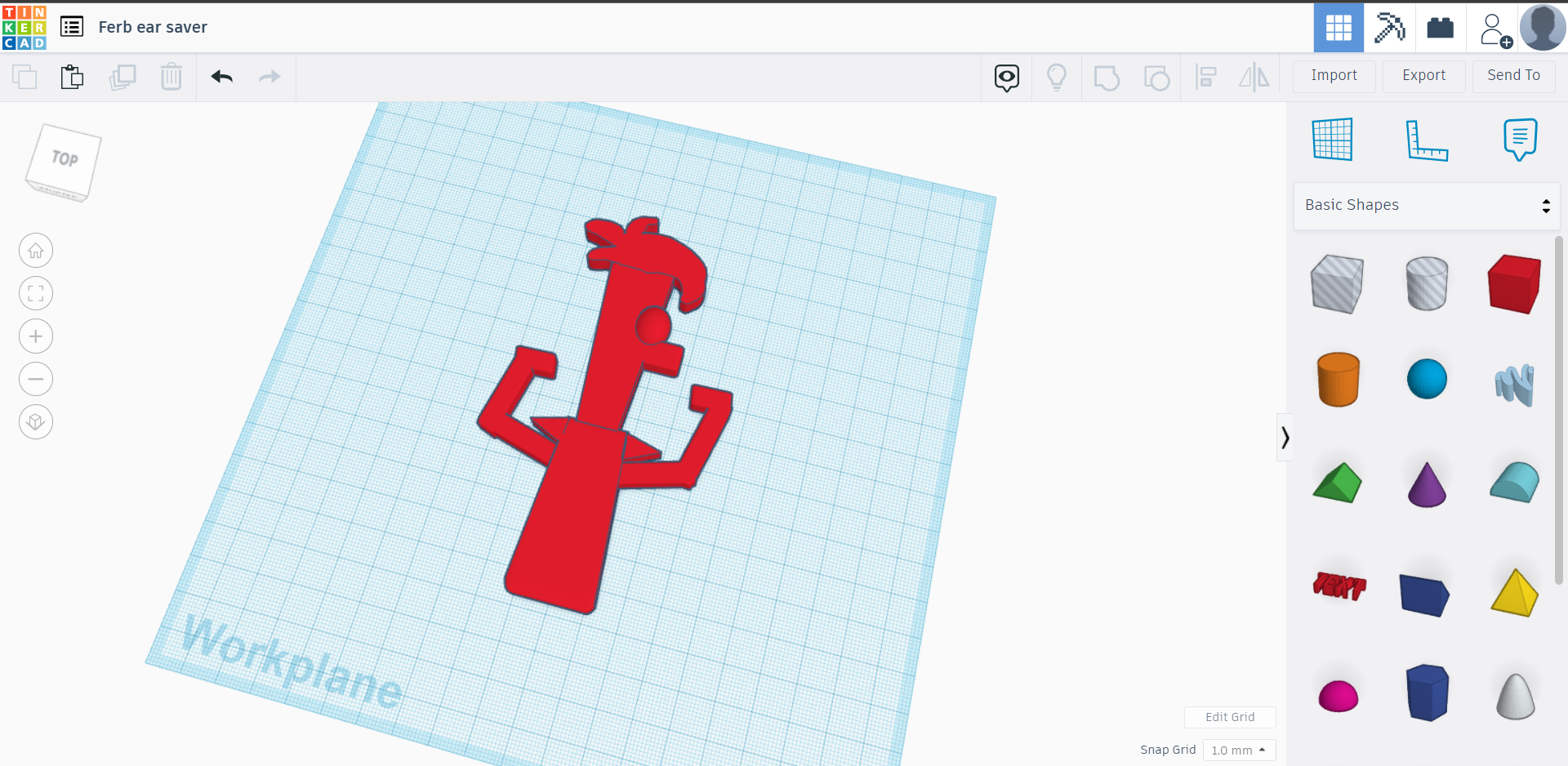The height and width of the screenshot is (766, 1568).
Task: Select the red Box shape
Action: click(x=1515, y=283)
